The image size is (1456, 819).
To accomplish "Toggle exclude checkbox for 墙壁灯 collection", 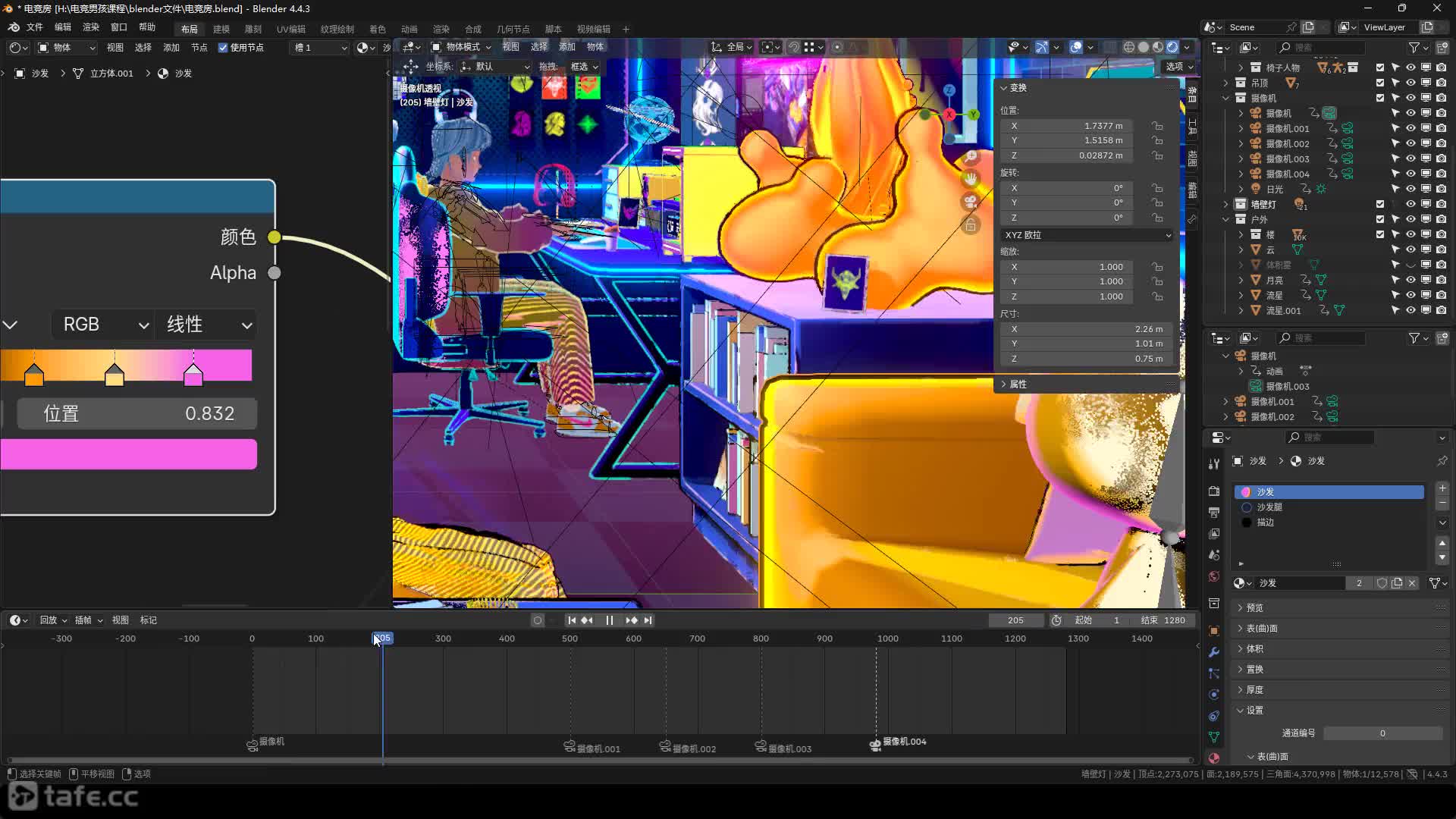I will 1380,204.
